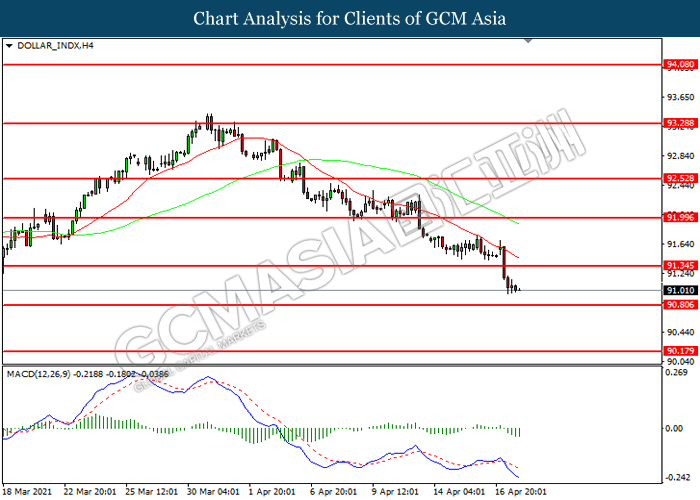Click the 9 Apr 12:01 time label

395,492
